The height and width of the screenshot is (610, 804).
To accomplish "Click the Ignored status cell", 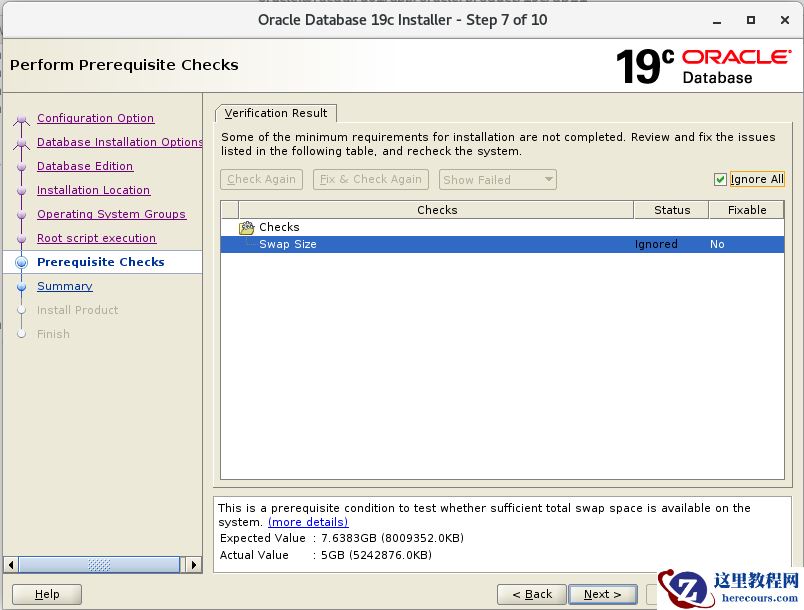I will pyautogui.click(x=656, y=244).
